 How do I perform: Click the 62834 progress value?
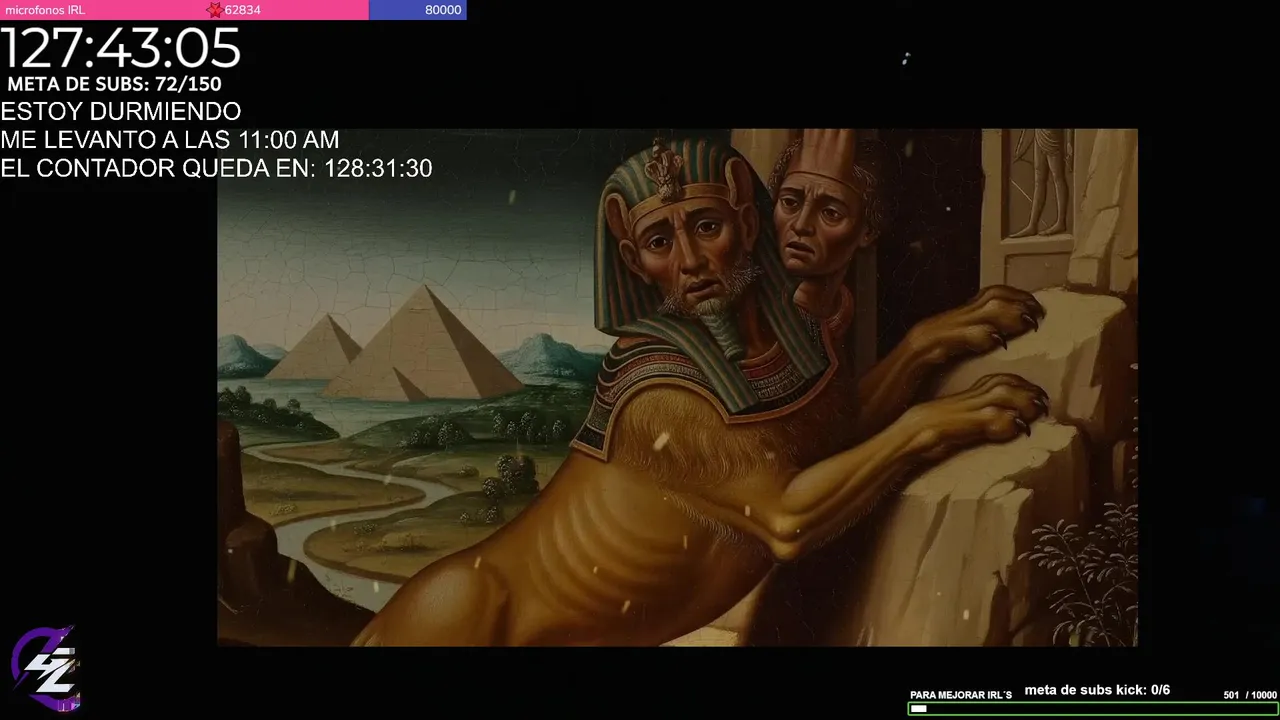coord(242,10)
